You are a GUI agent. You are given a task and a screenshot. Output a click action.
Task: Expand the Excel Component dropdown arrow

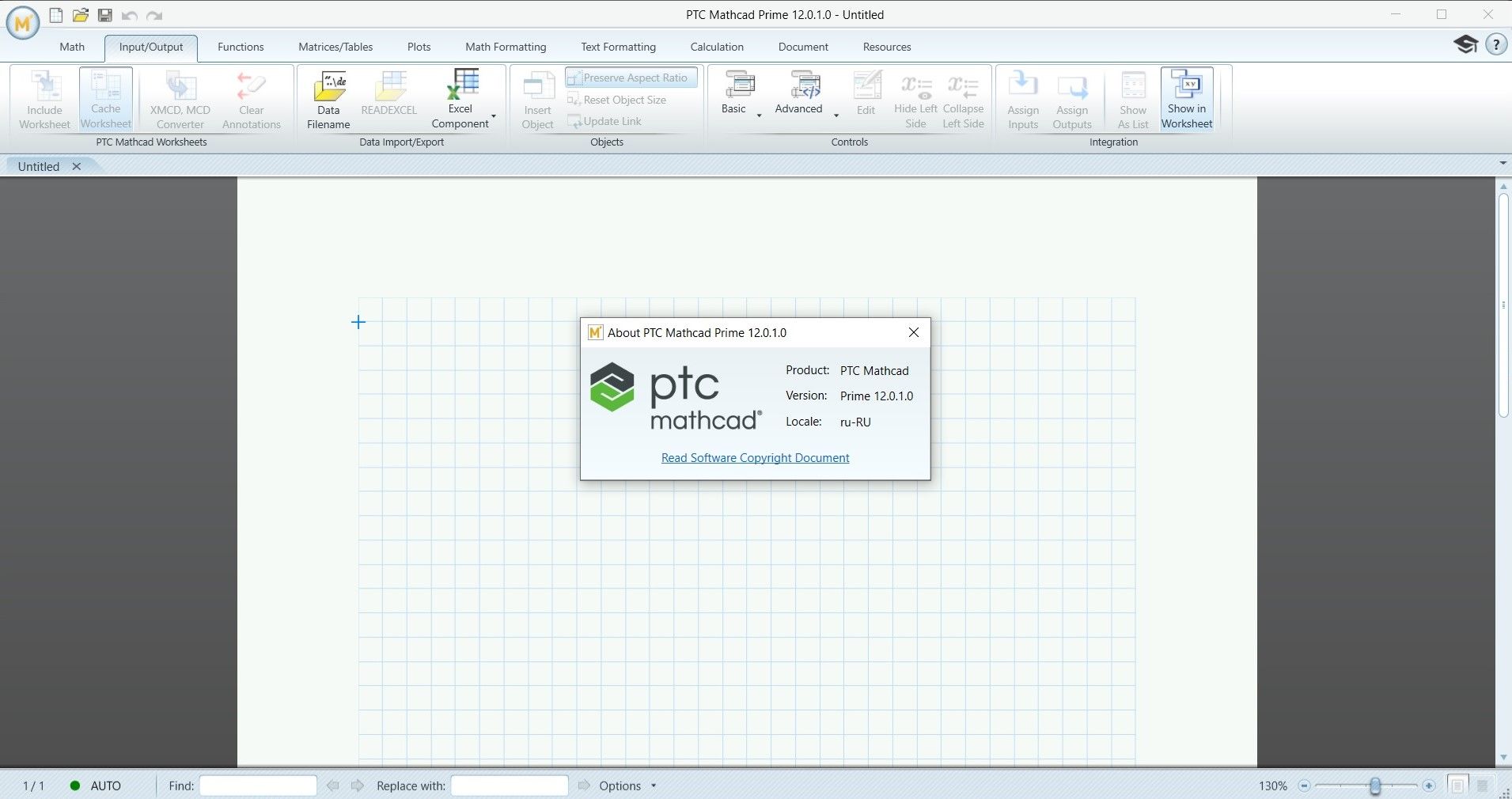pos(494,116)
